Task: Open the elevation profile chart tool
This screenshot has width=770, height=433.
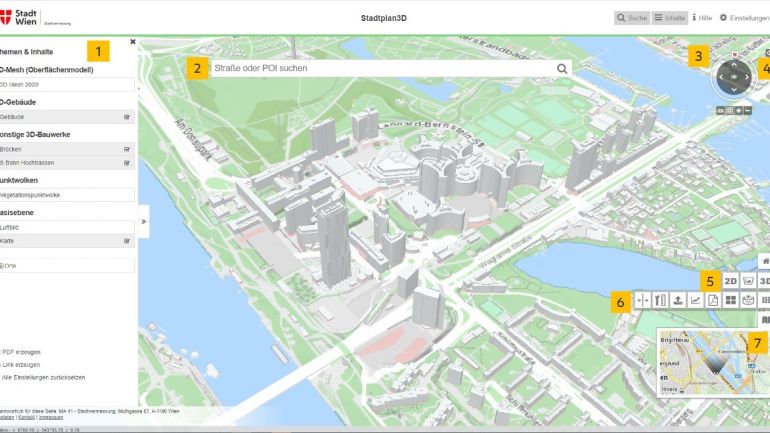Action: 695,300
